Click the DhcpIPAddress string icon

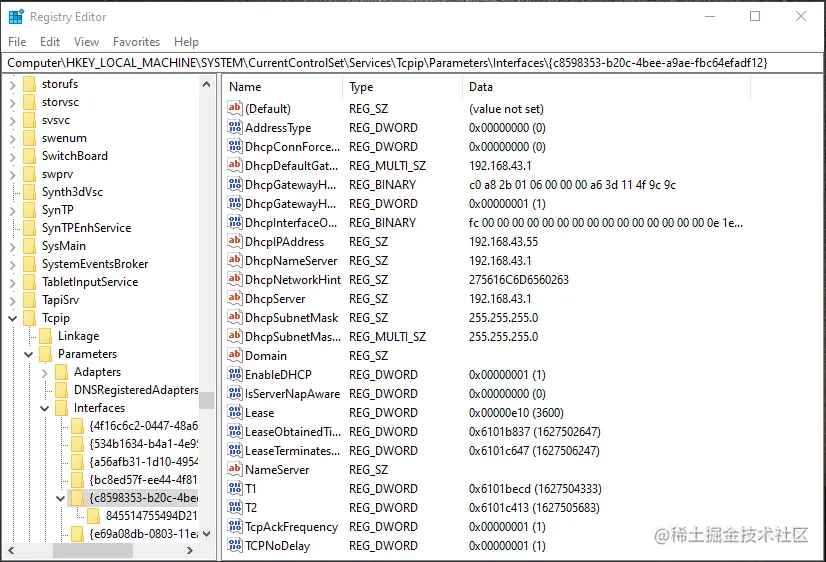pos(234,241)
